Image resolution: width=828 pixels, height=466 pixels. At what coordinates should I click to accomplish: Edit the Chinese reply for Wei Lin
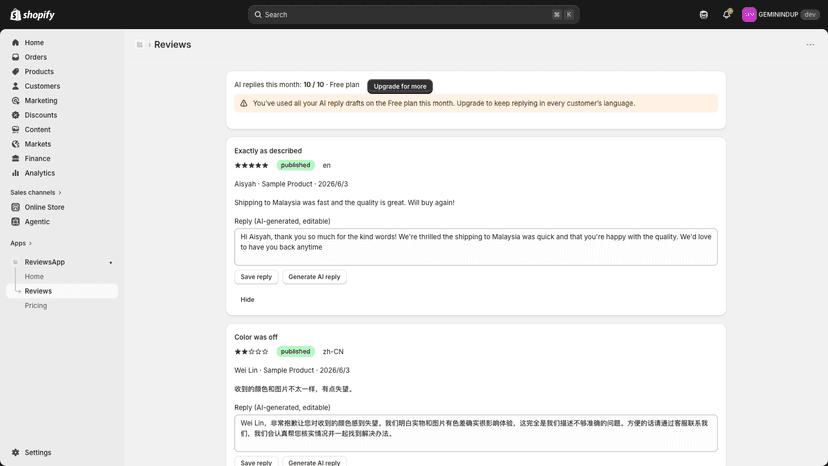pos(476,433)
